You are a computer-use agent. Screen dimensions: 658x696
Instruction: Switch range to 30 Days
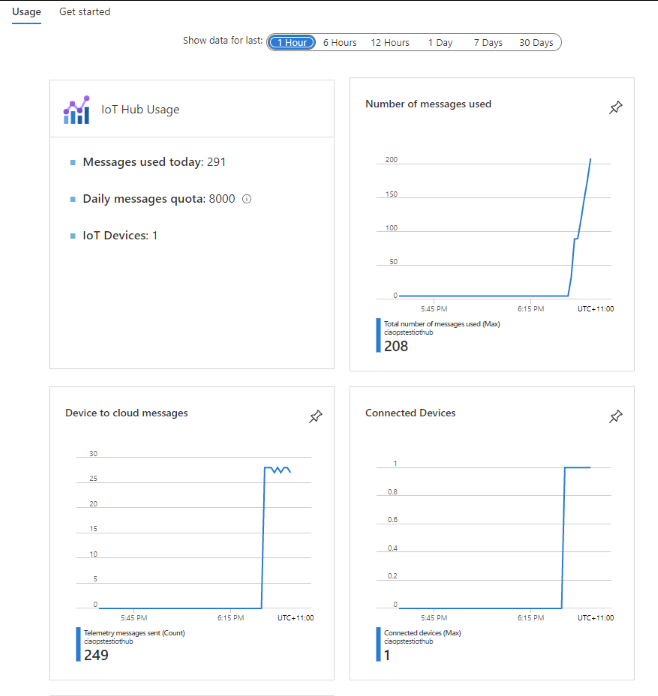[536, 42]
